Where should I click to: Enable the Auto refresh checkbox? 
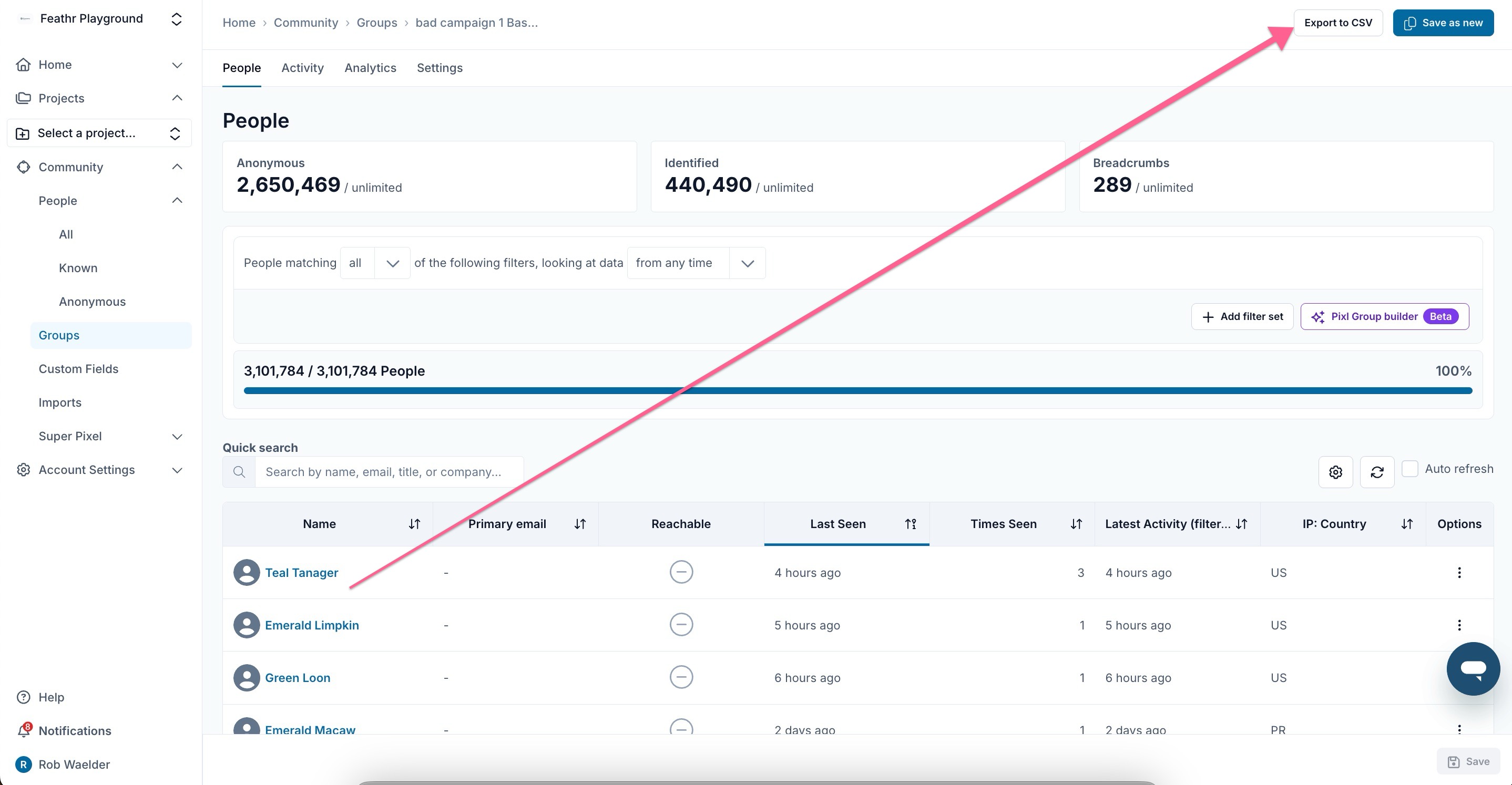click(1410, 469)
